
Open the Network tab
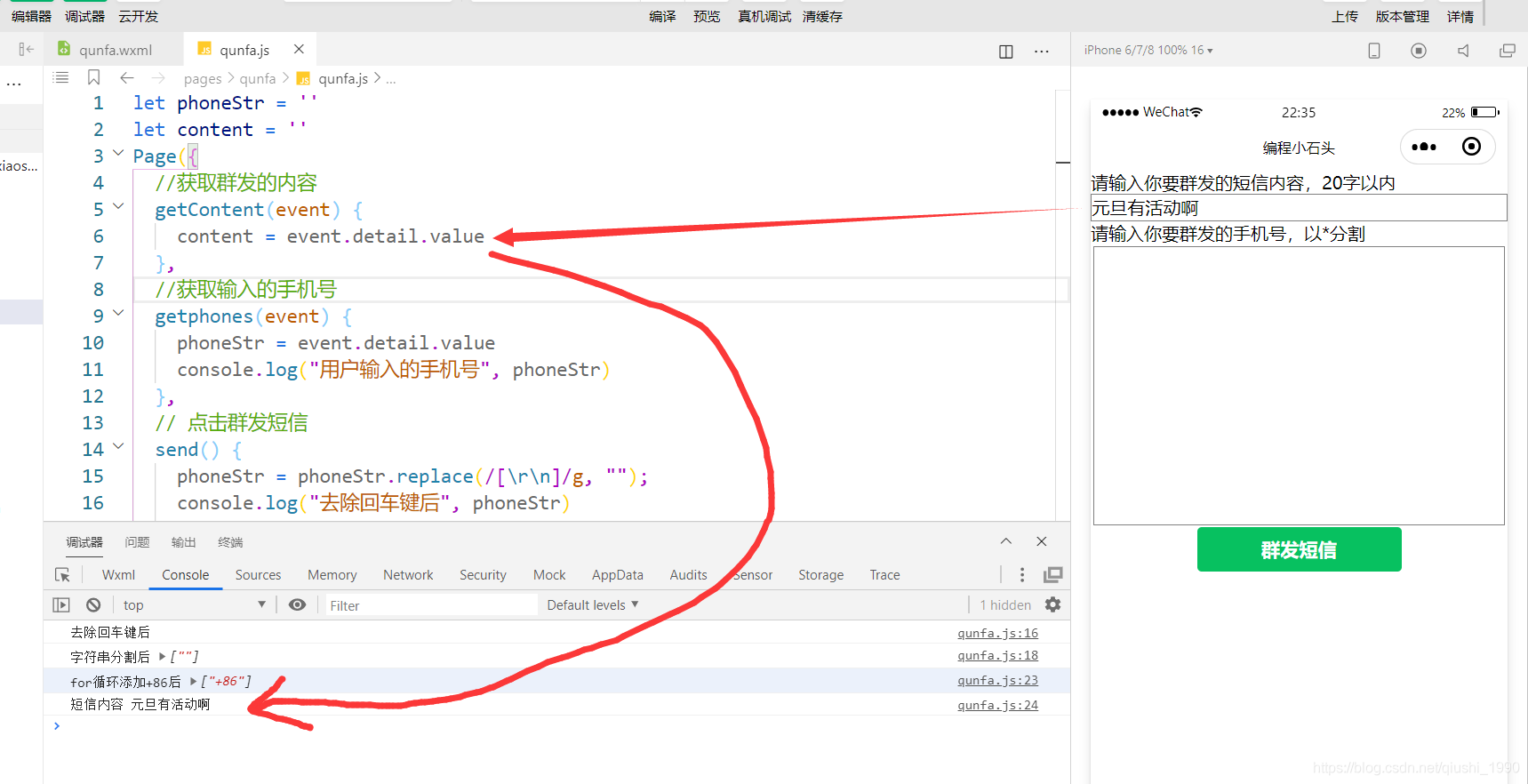tap(408, 575)
